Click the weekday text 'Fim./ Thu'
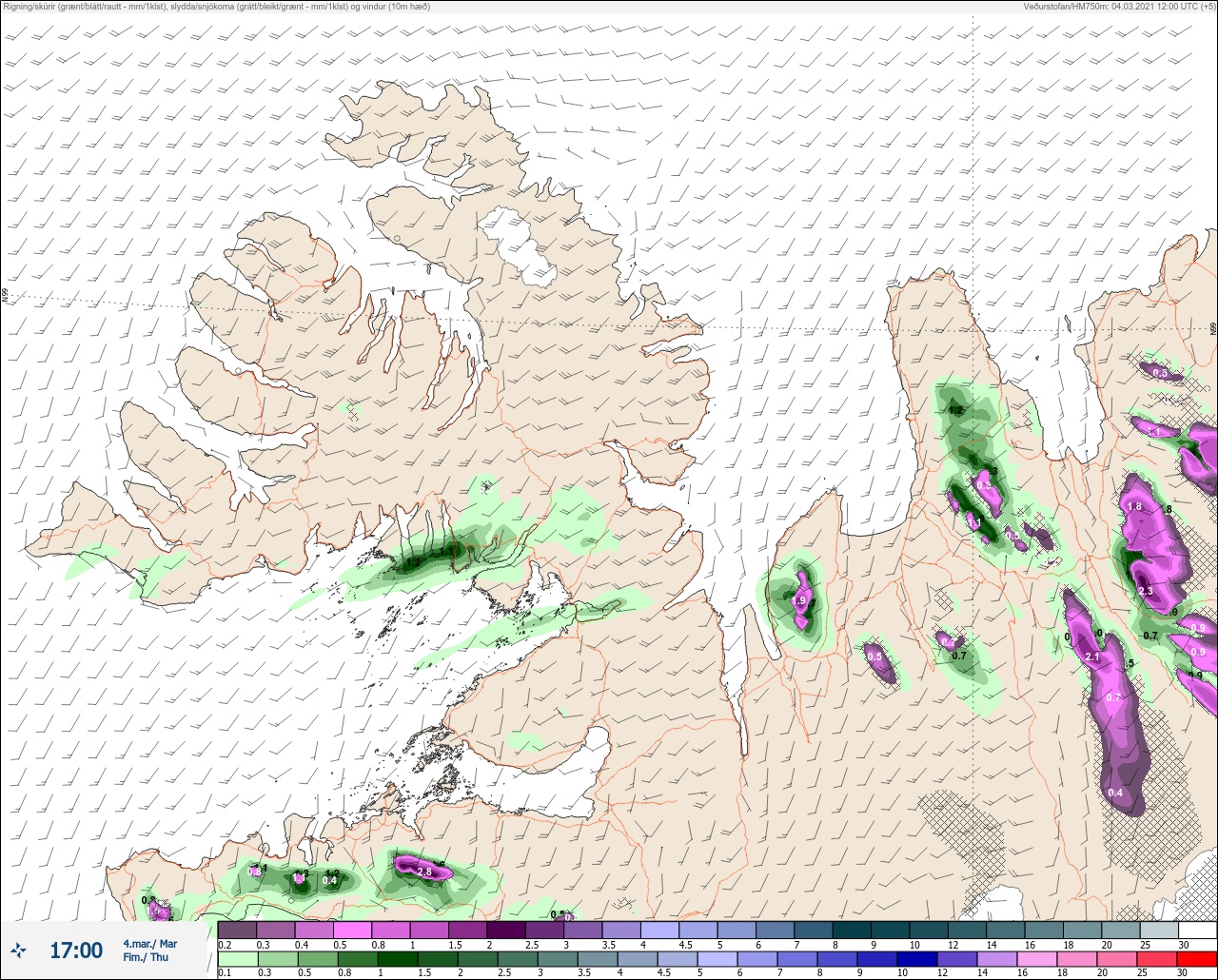1218x980 pixels. (146, 957)
